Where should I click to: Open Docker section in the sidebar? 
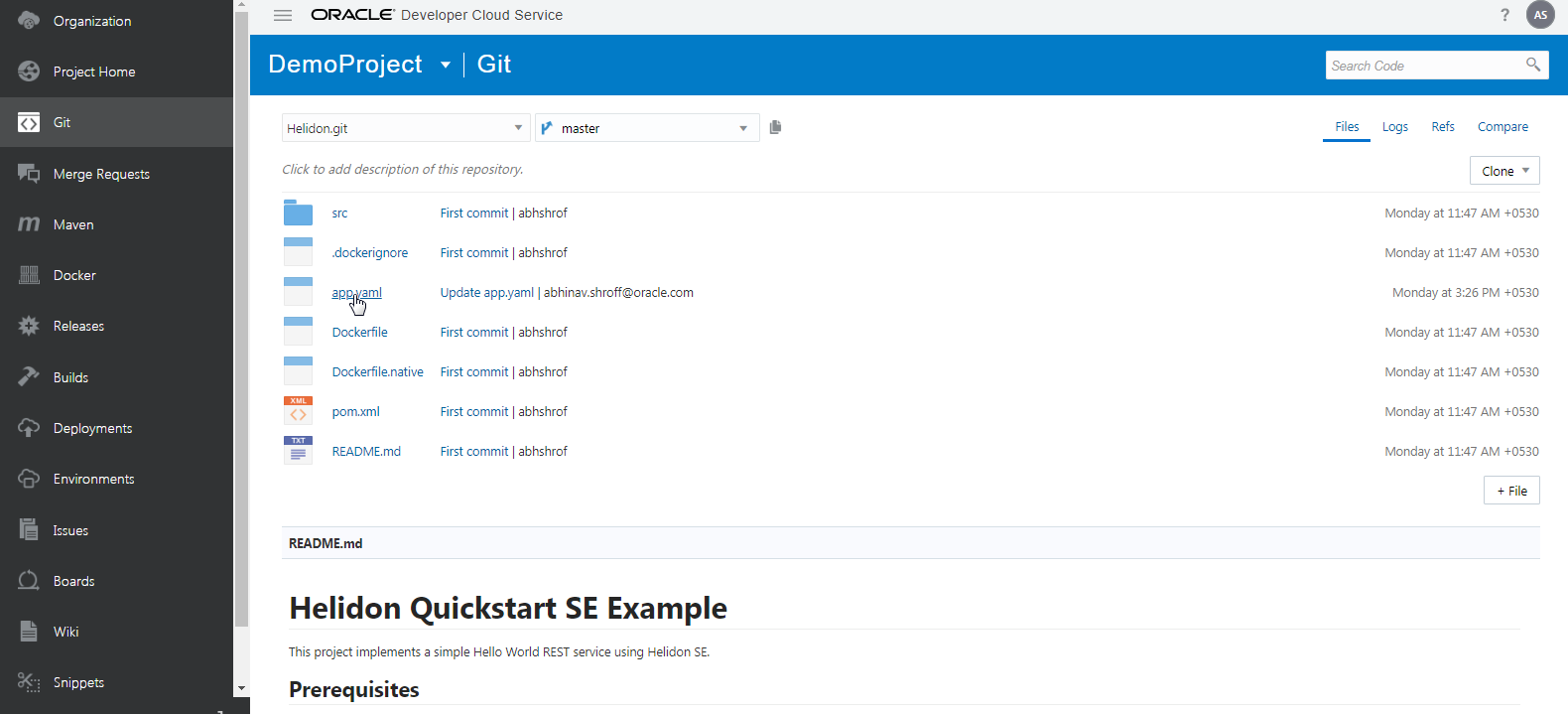click(74, 275)
